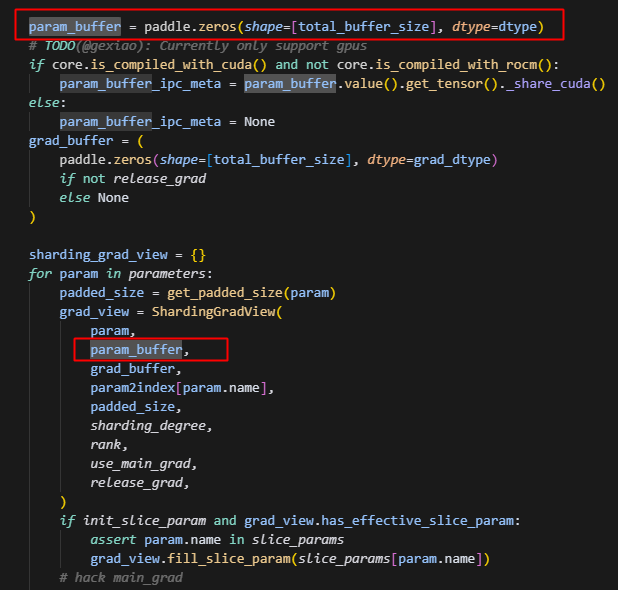Click 'assert param.name in slice_params' line
This screenshot has height=590, width=618.
tap(217, 540)
